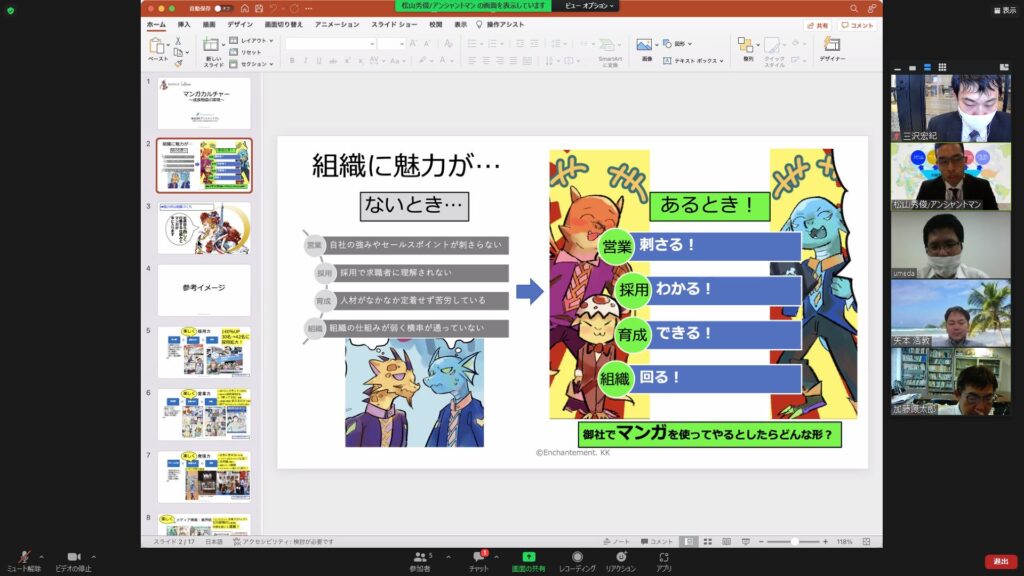Expand video options next to camera
1024x576 pixels.
[x=93, y=557]
